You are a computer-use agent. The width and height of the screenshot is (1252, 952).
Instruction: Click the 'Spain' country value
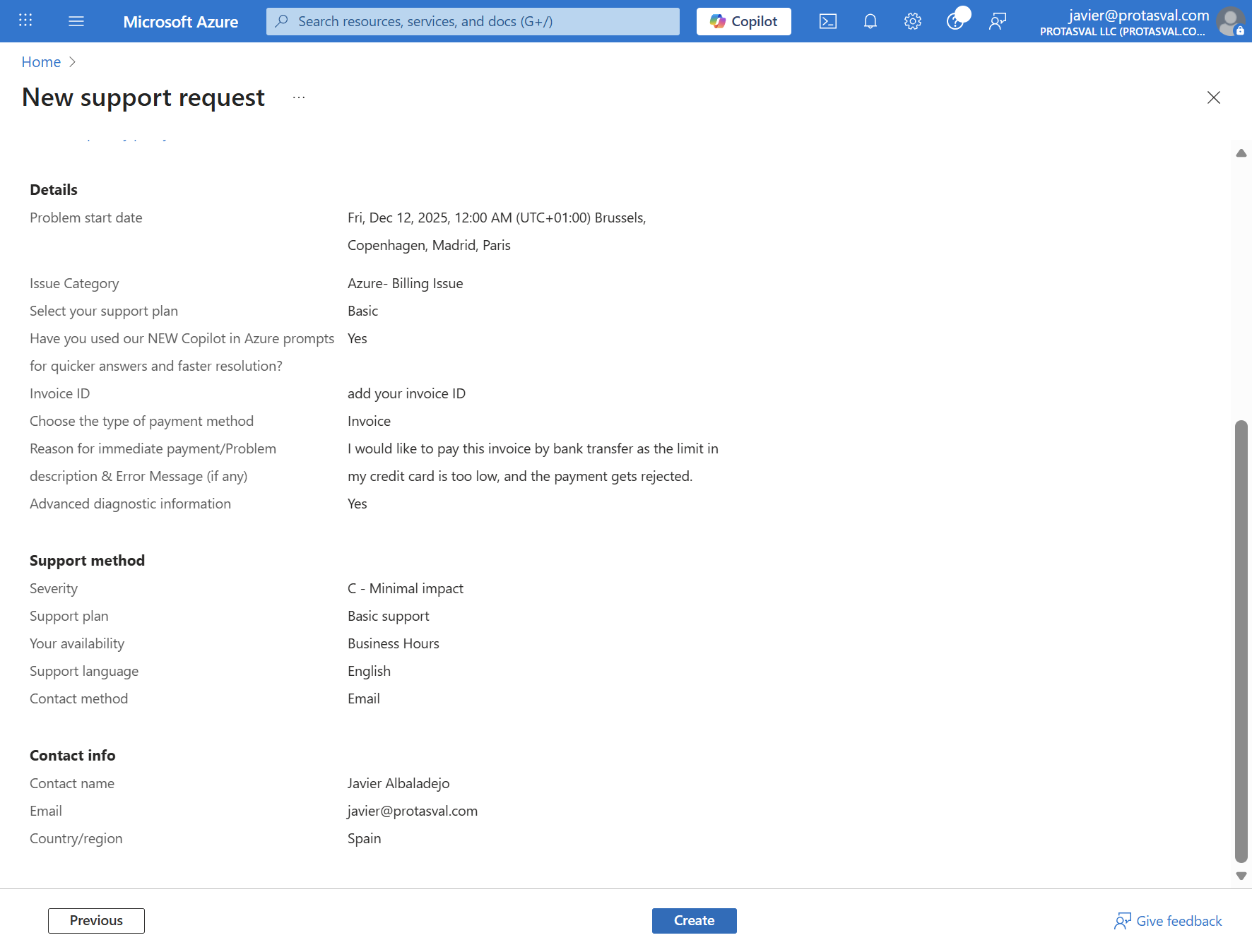coord(365,838)
